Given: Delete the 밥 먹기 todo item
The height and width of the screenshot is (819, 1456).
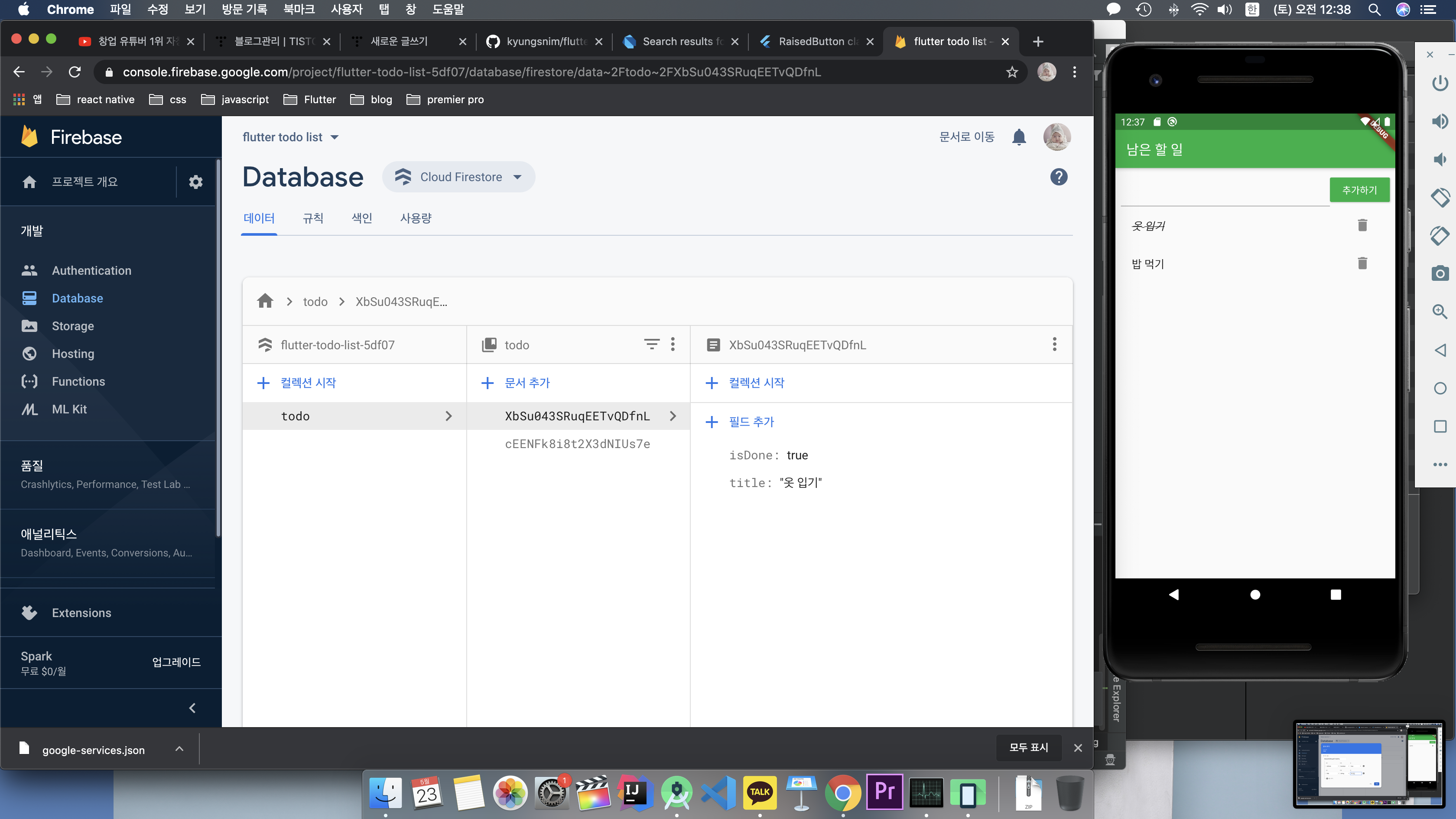Looking at the screenshot, I should [x=1362, y=263].
